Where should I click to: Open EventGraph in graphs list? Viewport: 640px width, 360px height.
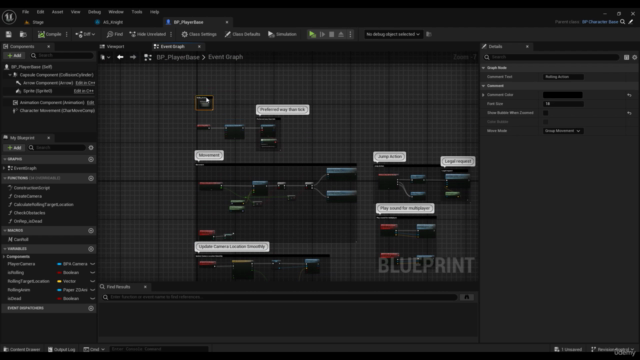(x=25, y=168)
